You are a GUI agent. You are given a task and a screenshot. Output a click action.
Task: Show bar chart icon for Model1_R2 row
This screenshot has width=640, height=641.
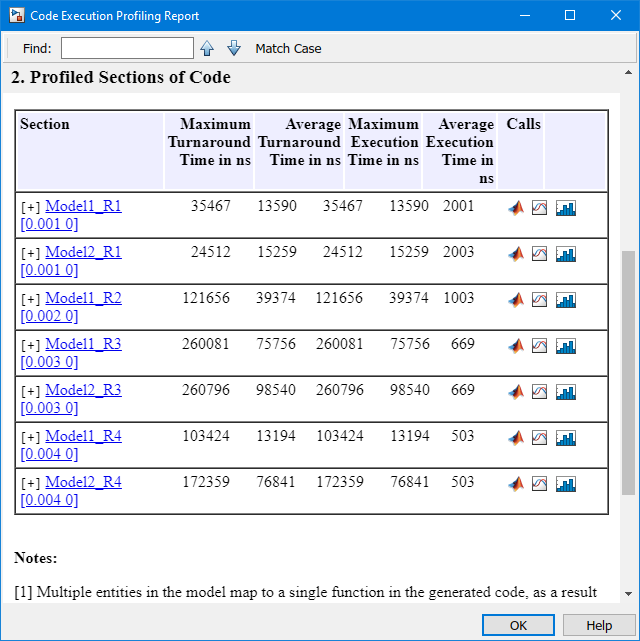[x=566, y=300]
